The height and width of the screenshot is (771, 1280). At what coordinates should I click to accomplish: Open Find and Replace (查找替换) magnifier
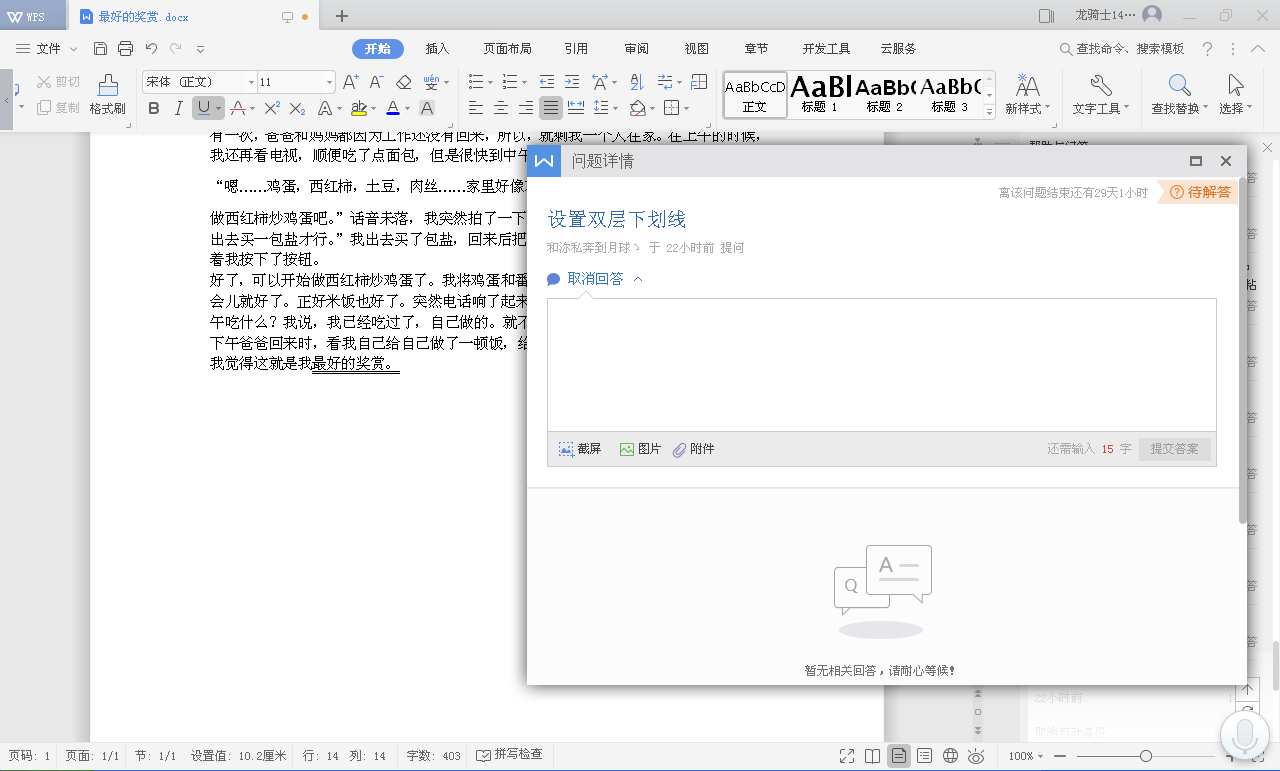[x=1179, y=95]
